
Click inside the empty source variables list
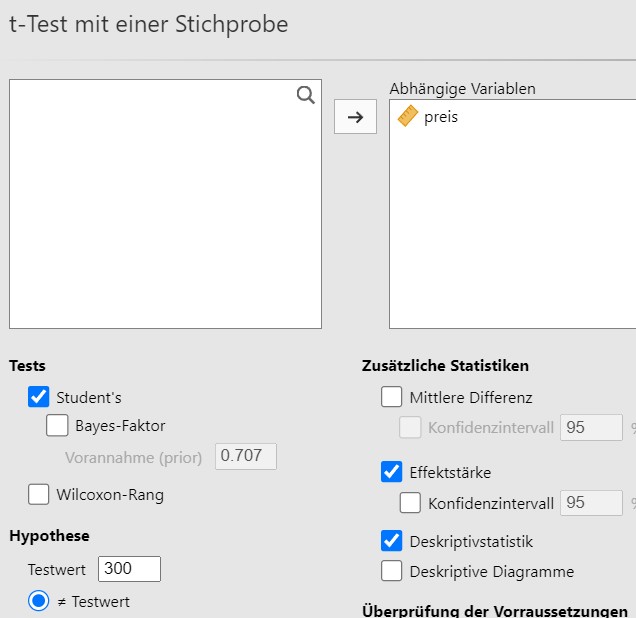(165, 204)
